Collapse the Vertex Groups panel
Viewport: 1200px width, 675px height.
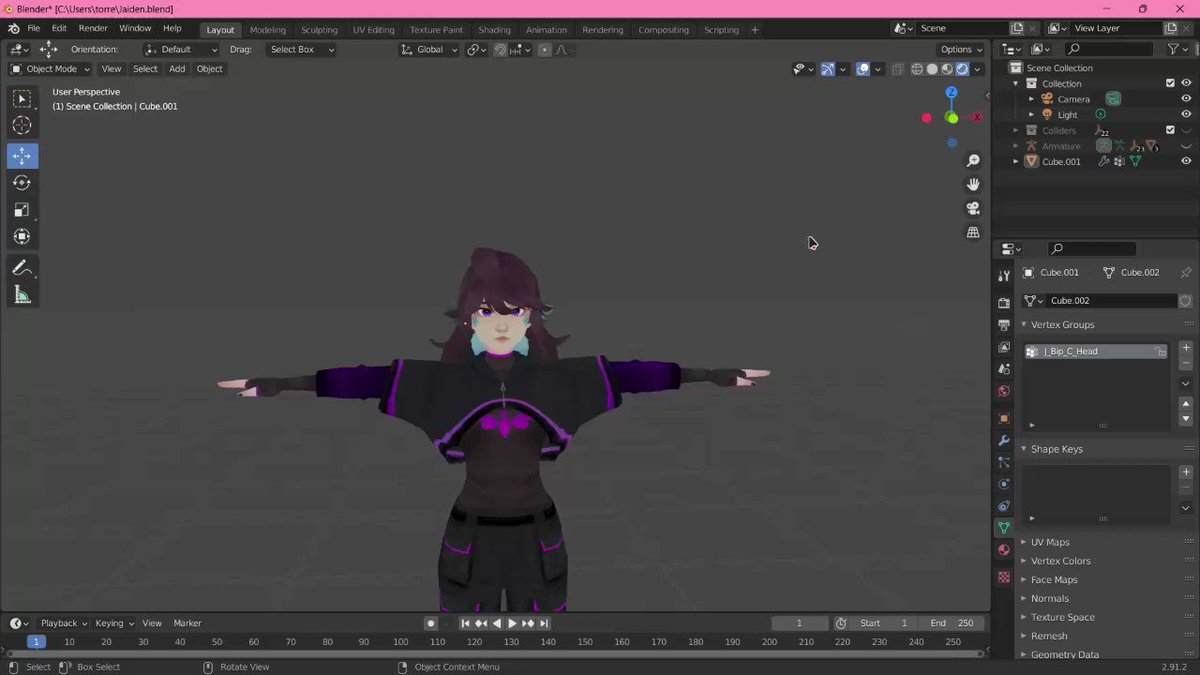(1062, 324)
